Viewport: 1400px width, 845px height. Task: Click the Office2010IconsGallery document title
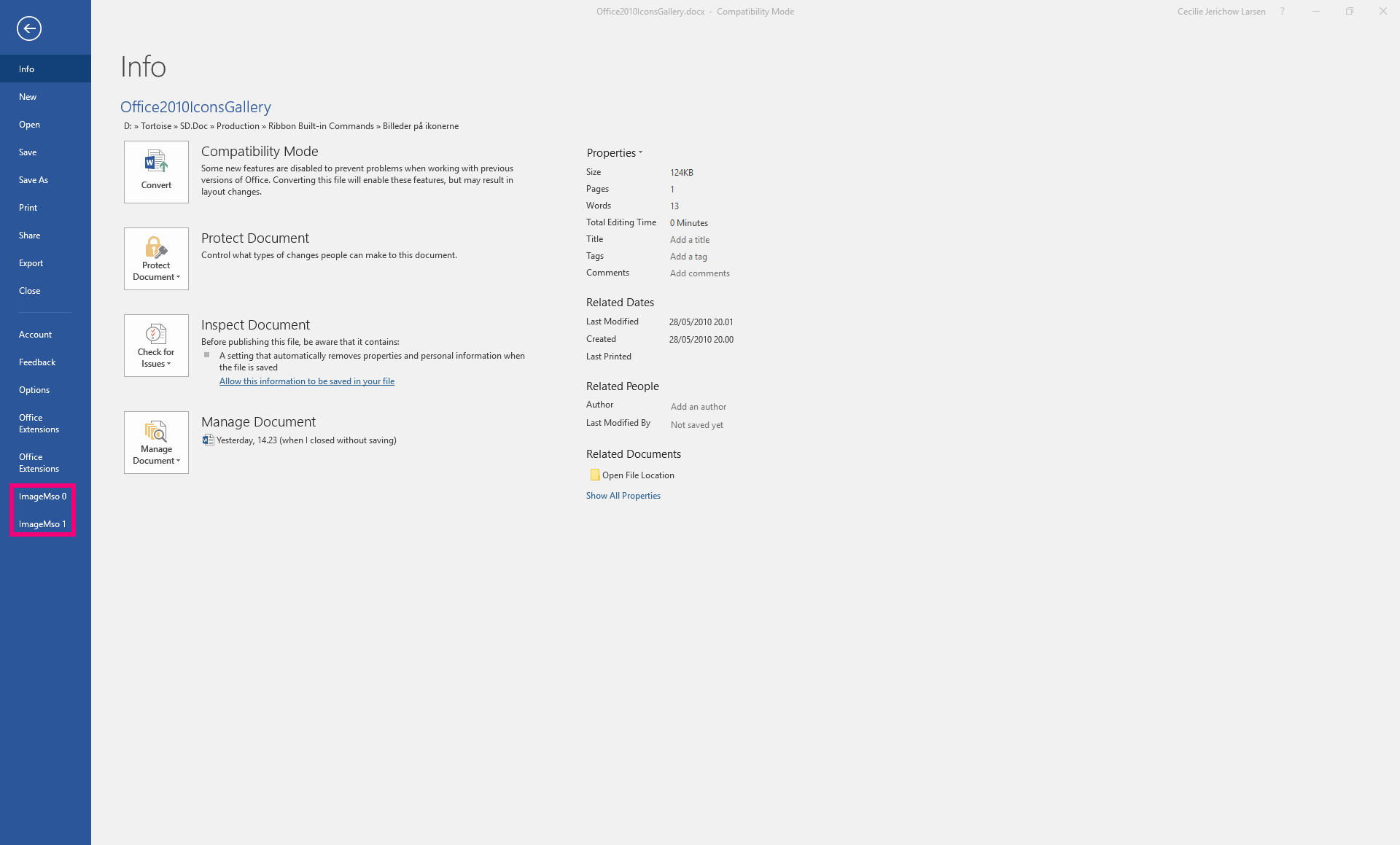point(195,107)
